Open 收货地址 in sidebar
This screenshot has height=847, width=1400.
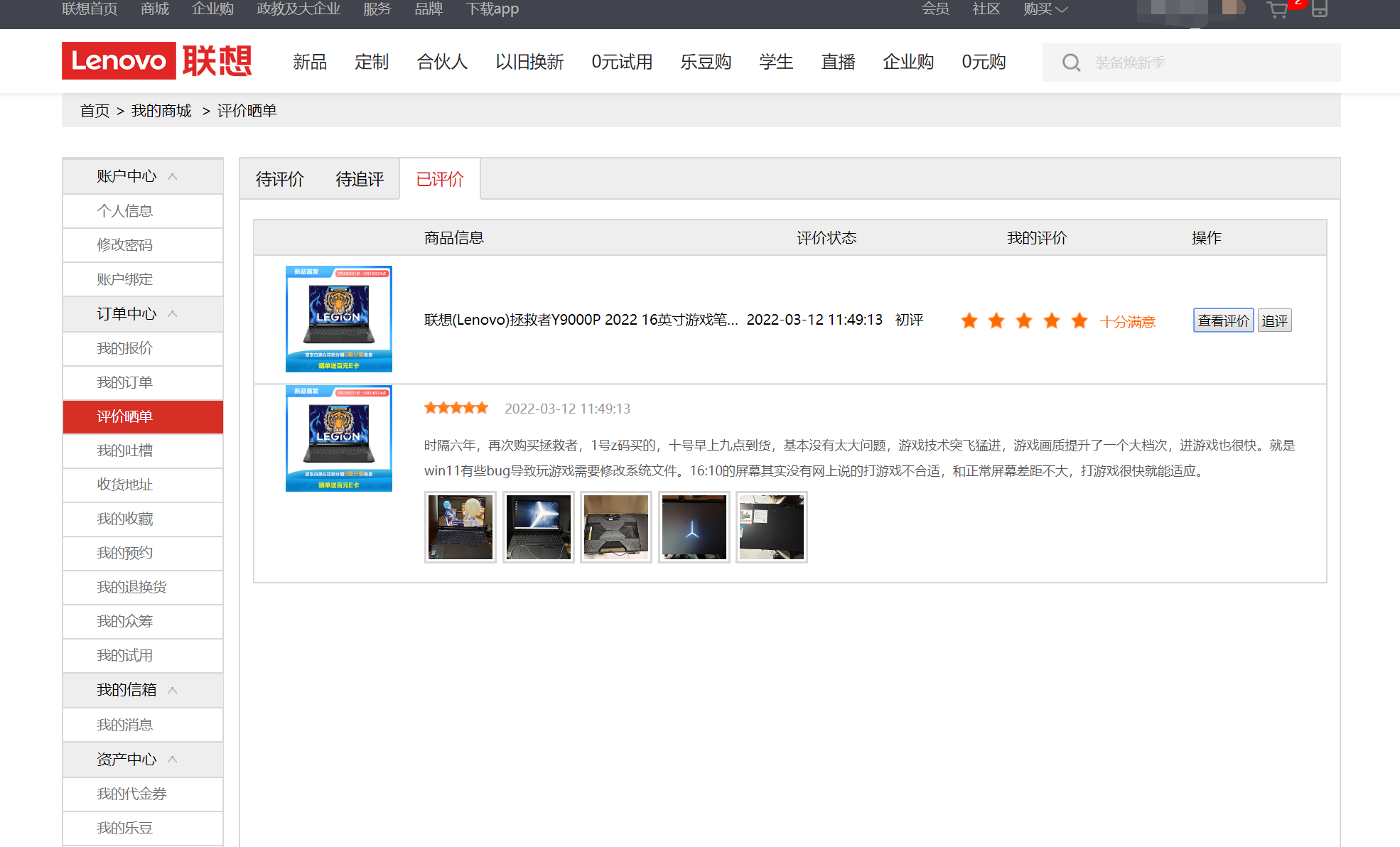[143, 485]
